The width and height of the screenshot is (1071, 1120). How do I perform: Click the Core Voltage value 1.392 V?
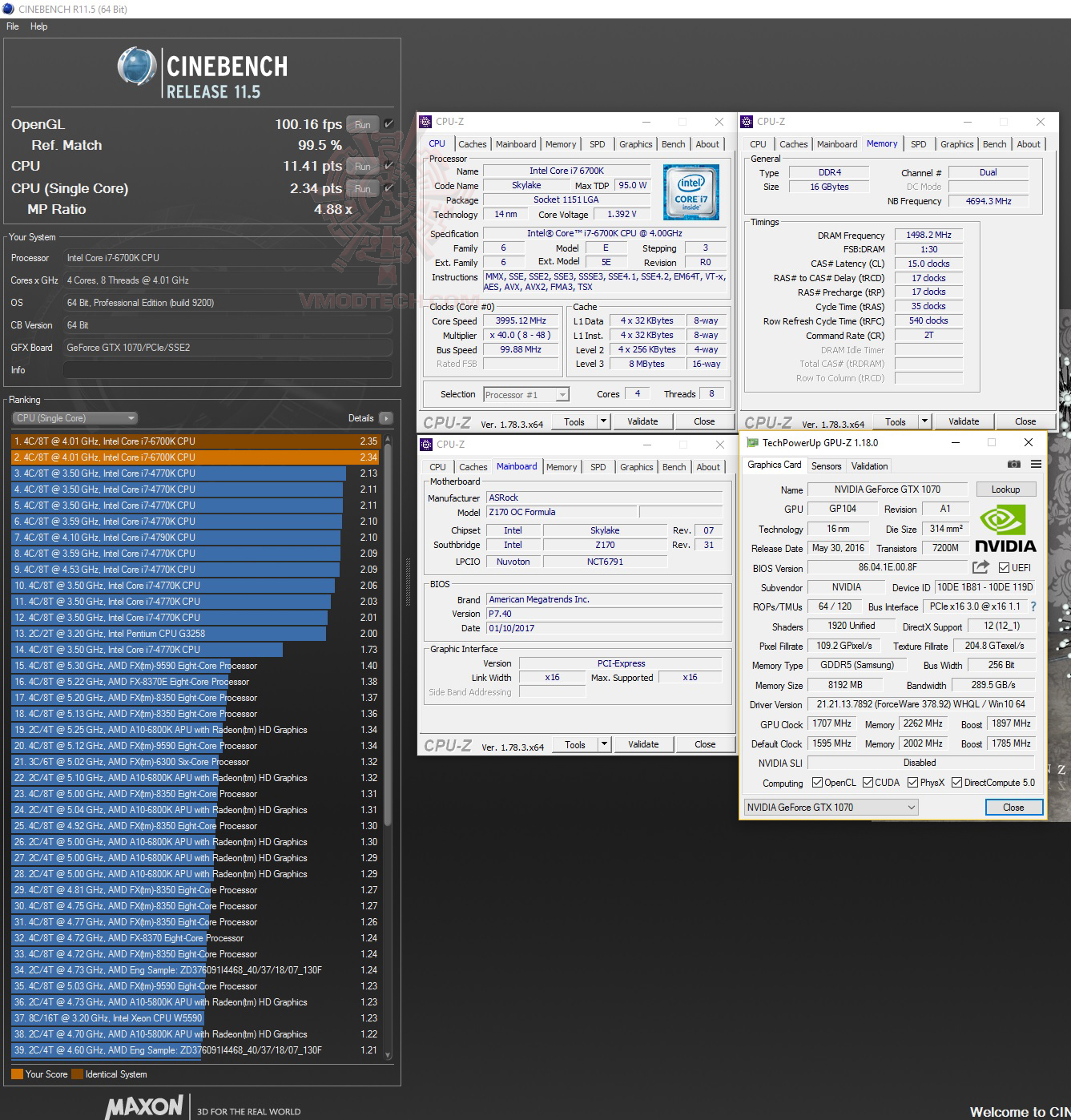tap(622, 215)
